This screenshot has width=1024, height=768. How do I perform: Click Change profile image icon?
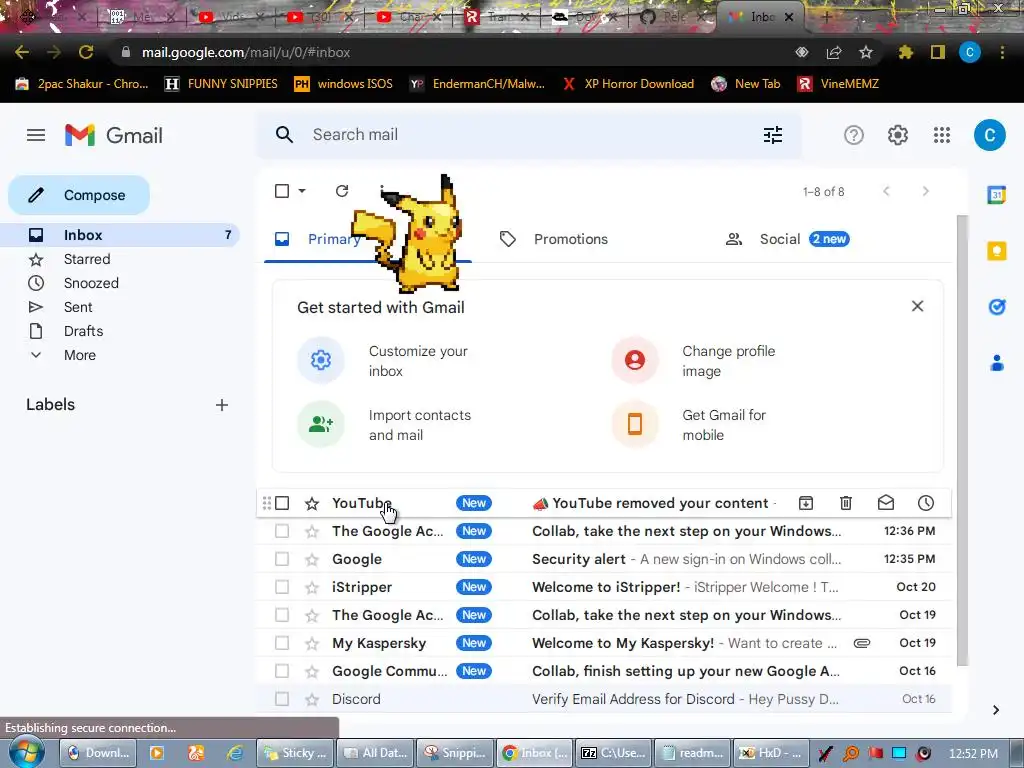[x=635, y=360]
